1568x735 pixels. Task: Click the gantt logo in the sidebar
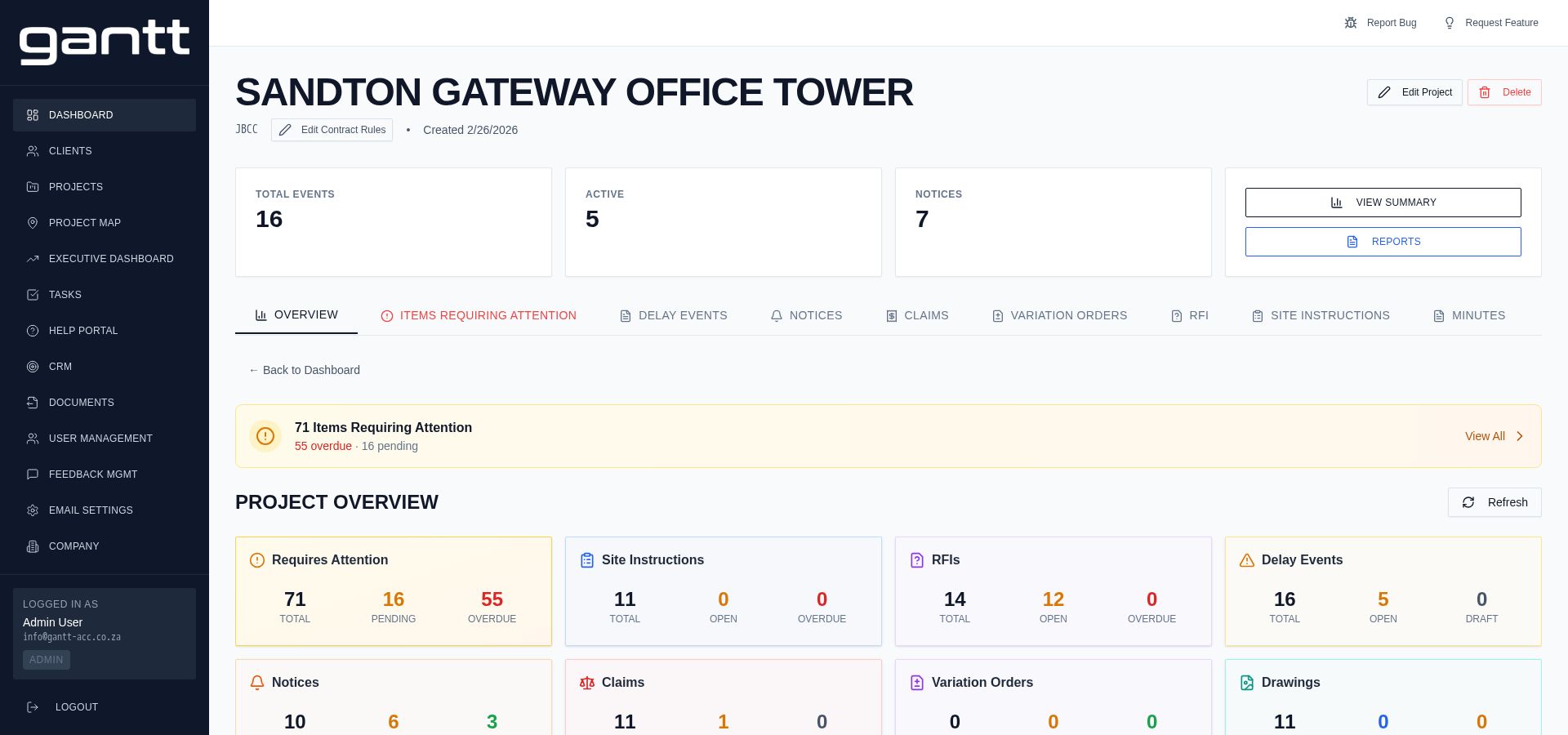tap(105, 42)
